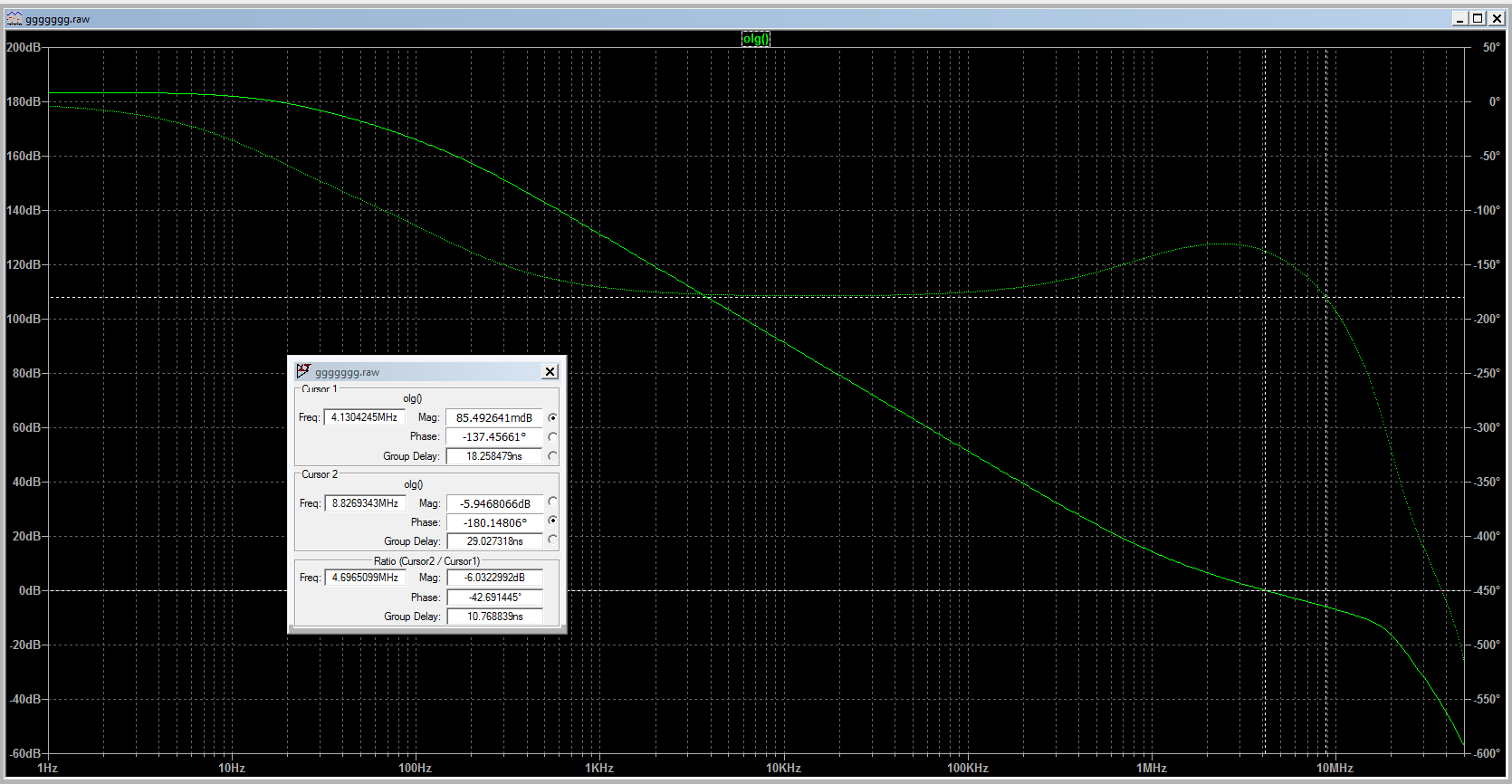Click the 1KHz frequency axis label
This screenshot has height=784, width=1512.
(x=599, y=768)
